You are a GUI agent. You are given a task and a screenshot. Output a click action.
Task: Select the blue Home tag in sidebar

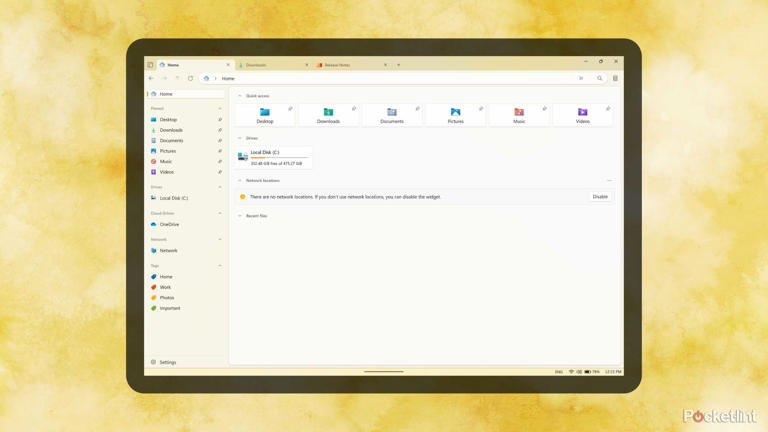click(x=186, y=277)
